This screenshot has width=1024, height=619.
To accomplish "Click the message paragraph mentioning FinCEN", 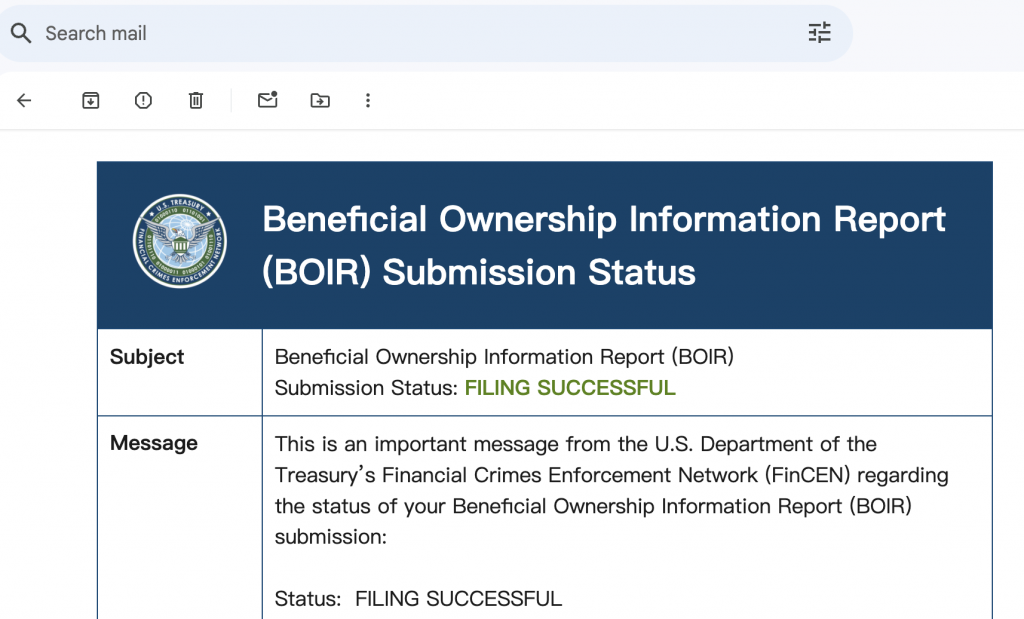I will tap(611, 490).
